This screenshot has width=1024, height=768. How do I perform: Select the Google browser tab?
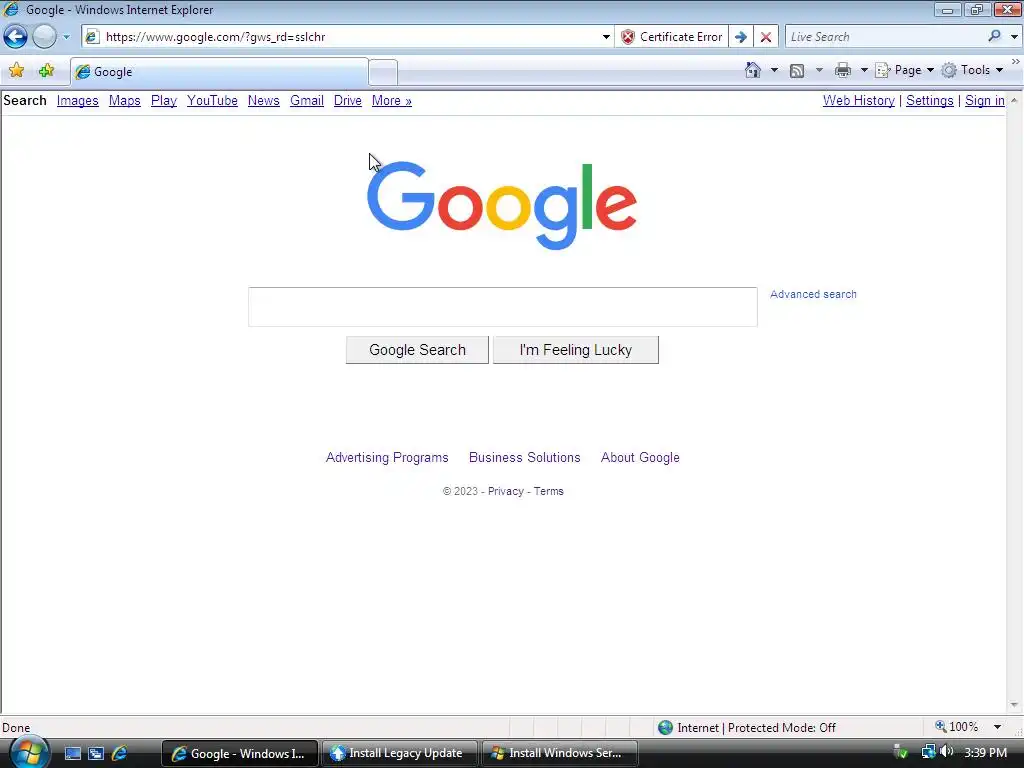tap(219, 72)
